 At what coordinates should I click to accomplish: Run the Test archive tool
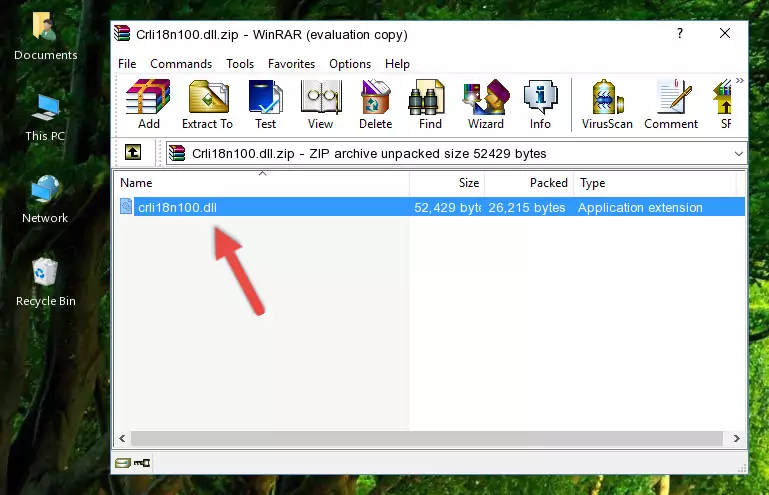point(265,104)
